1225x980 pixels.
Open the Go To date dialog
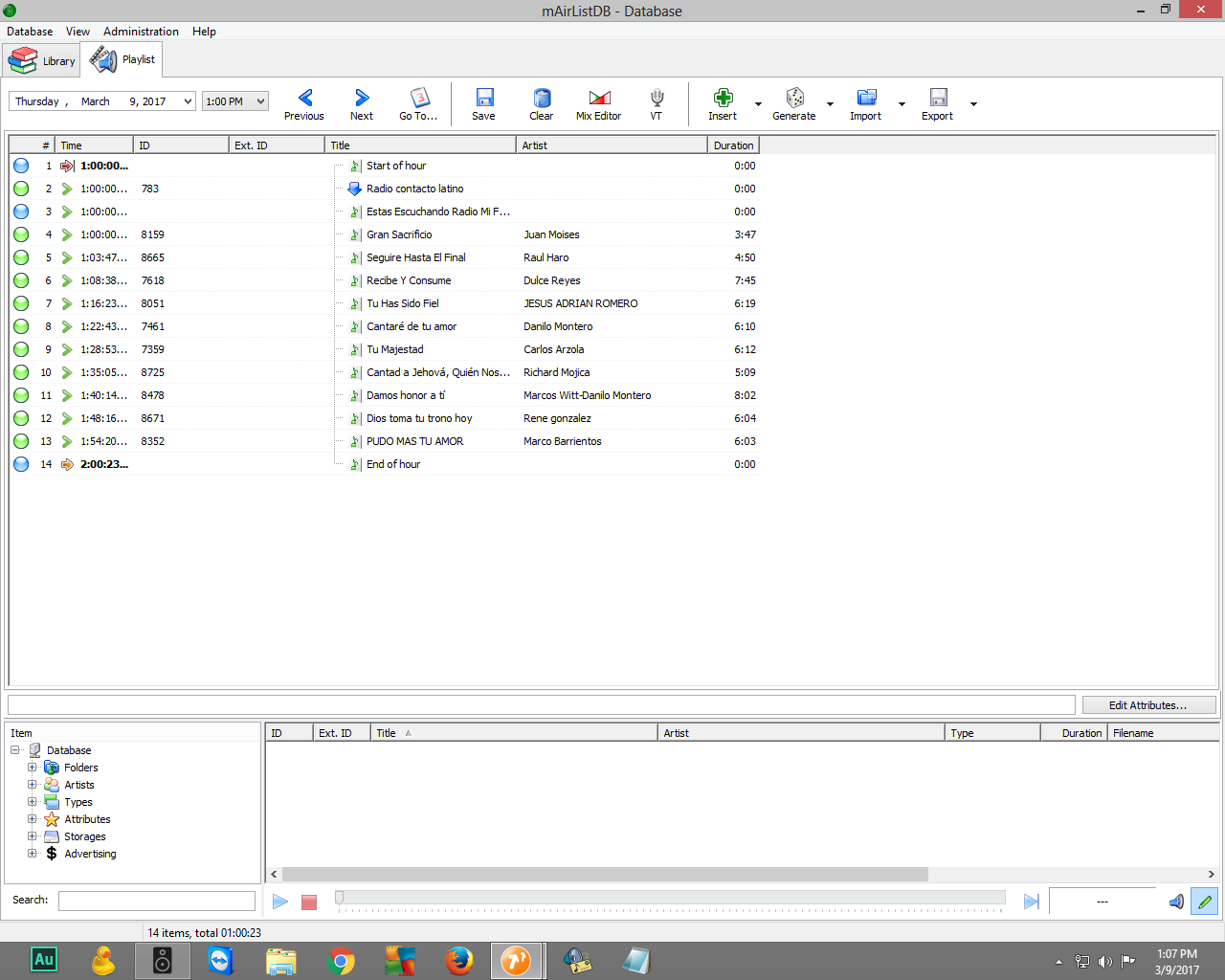tap(418, 104)
